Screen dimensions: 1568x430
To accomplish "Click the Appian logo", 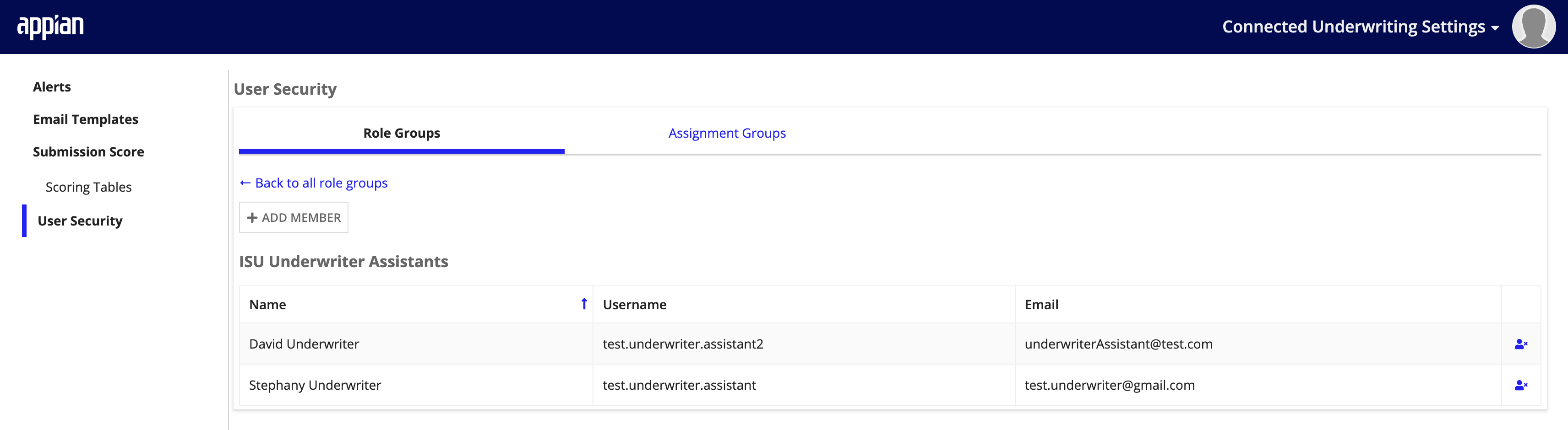I will (x=50, y=27).
